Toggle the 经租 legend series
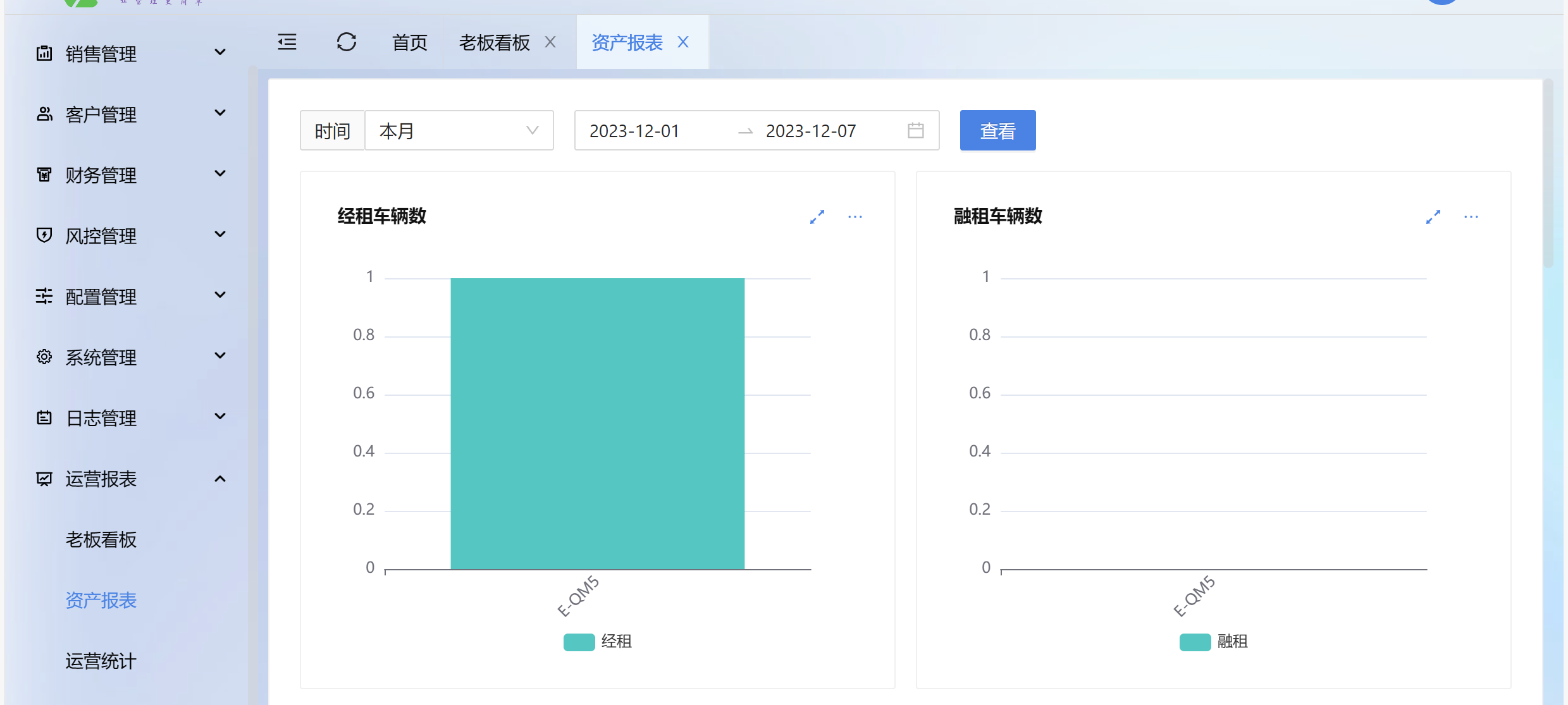This screenshot has height=705, width=1568. 597,642
